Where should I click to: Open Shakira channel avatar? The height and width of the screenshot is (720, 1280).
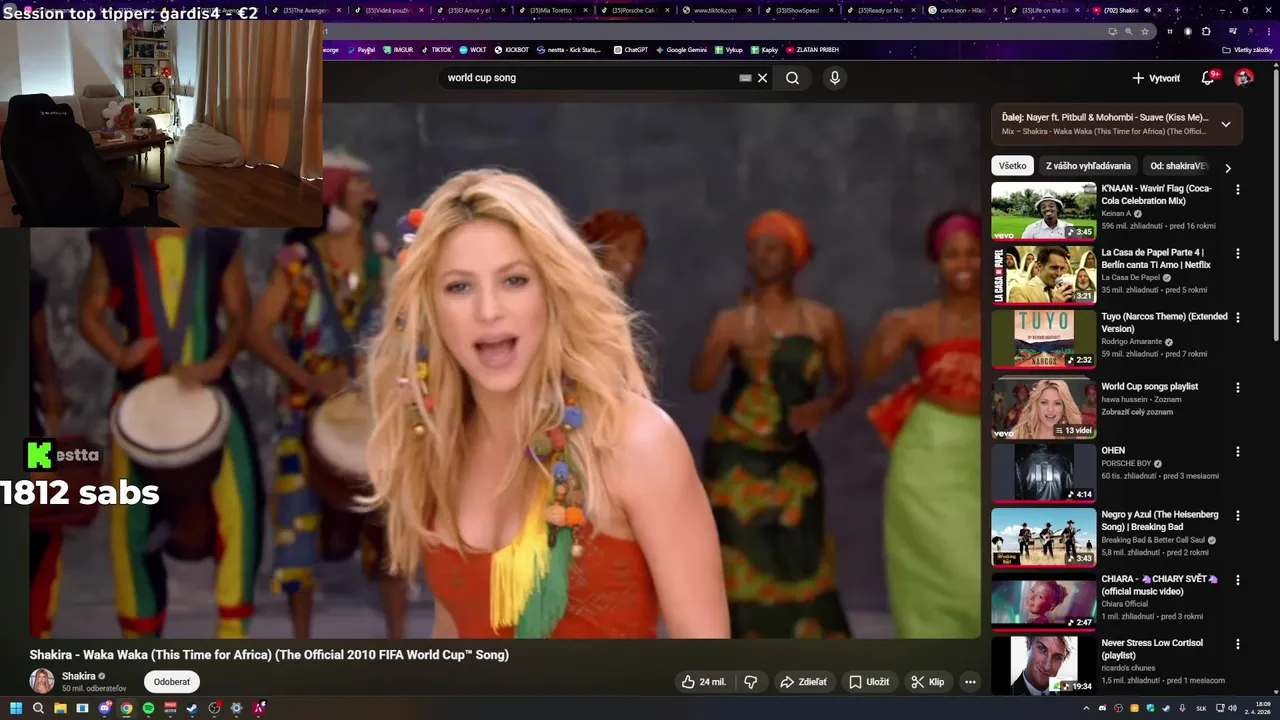click(x=42, y=681)
